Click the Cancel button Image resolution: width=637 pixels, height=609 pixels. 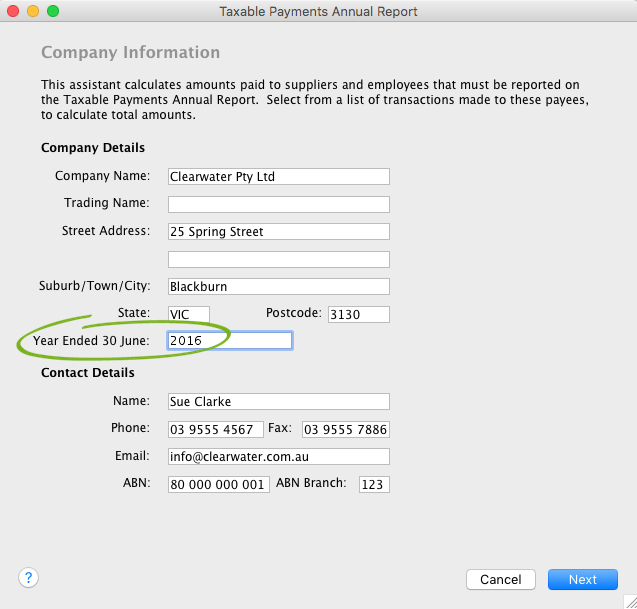500,580
